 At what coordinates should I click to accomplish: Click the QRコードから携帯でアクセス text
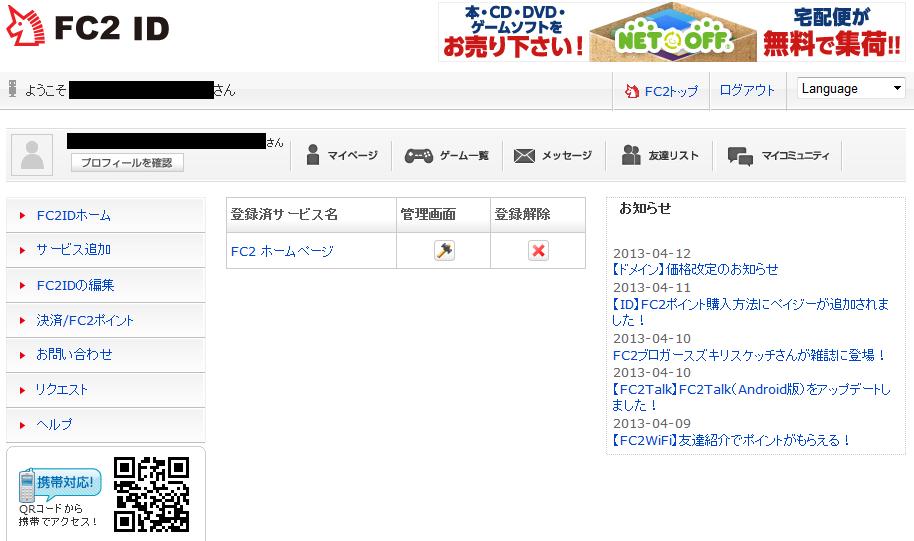click(x=57, y=515)
